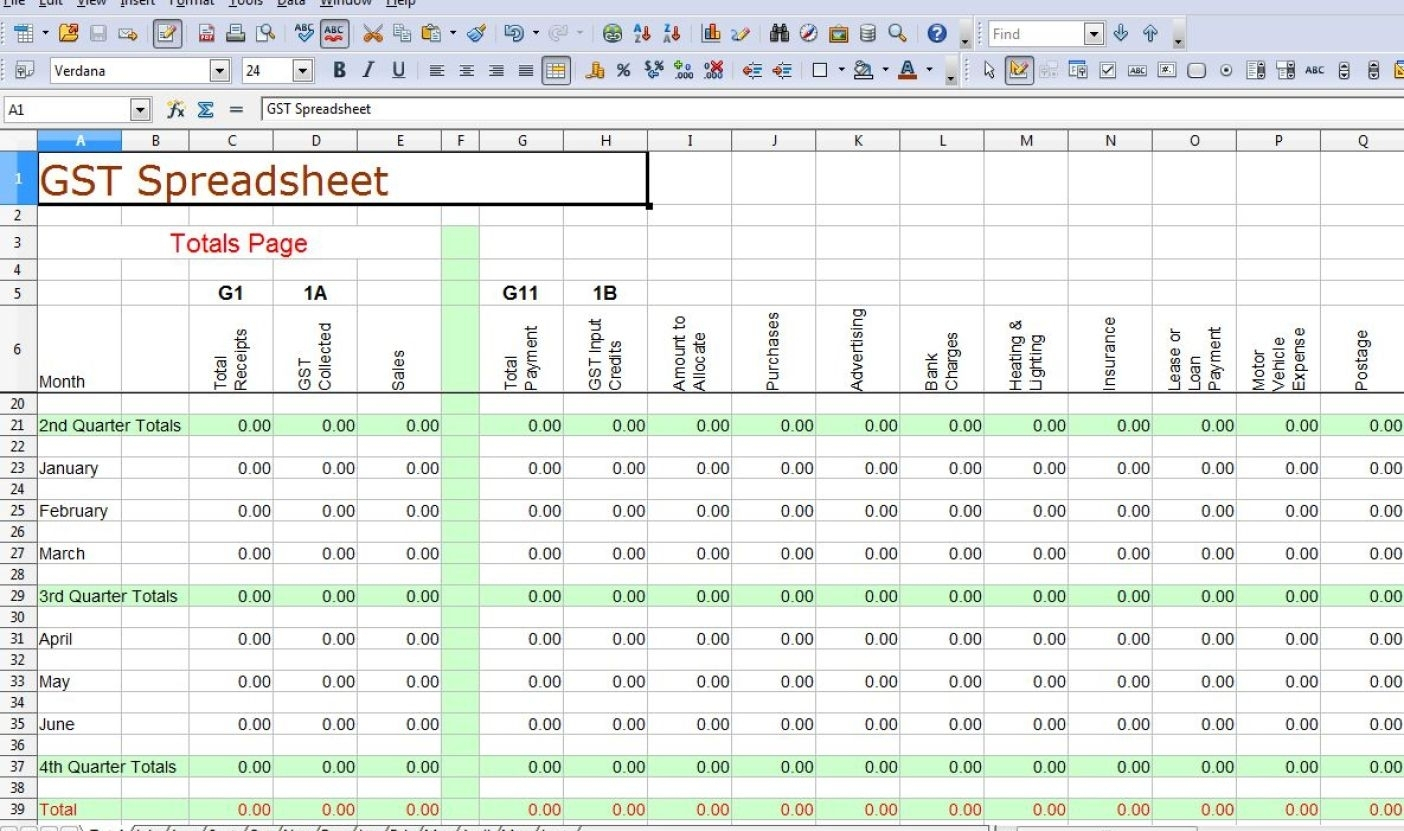Export directly as PDF
The height and width of the screenshot is (831, 1404).
[x=207, y=34]
